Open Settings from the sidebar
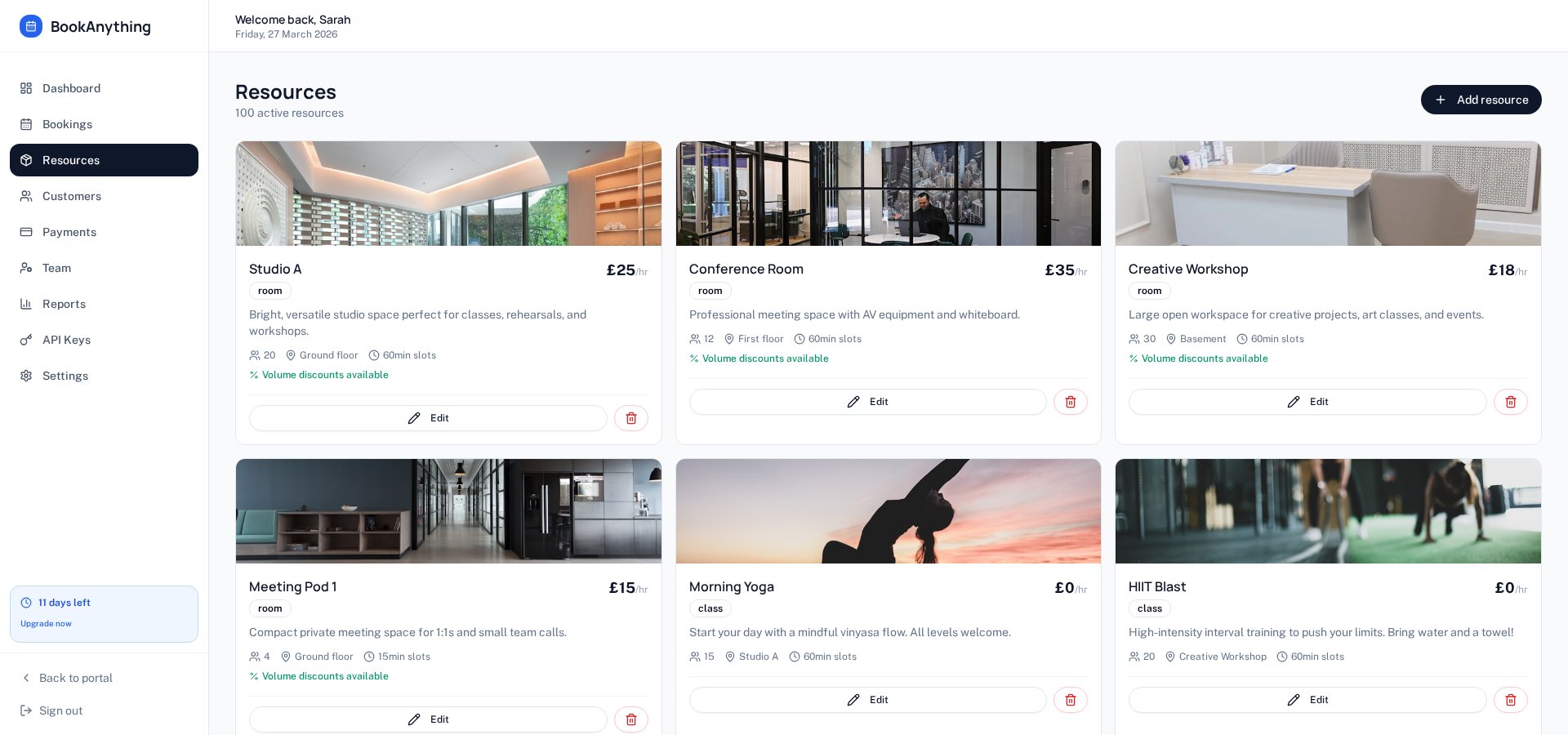The width and height of the screenshot is (1568, 735). pyautogui.click(x=104, y=376)
